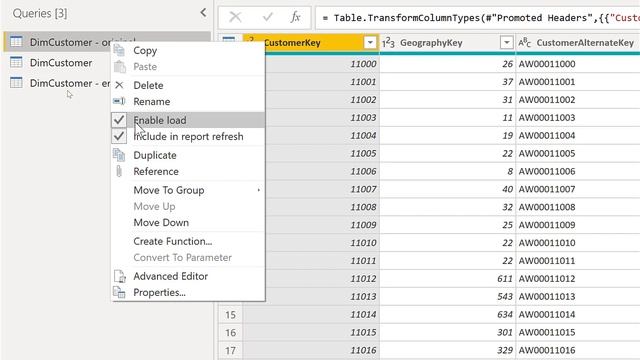Open Advanced Editor from the context menu

(171, 276)
